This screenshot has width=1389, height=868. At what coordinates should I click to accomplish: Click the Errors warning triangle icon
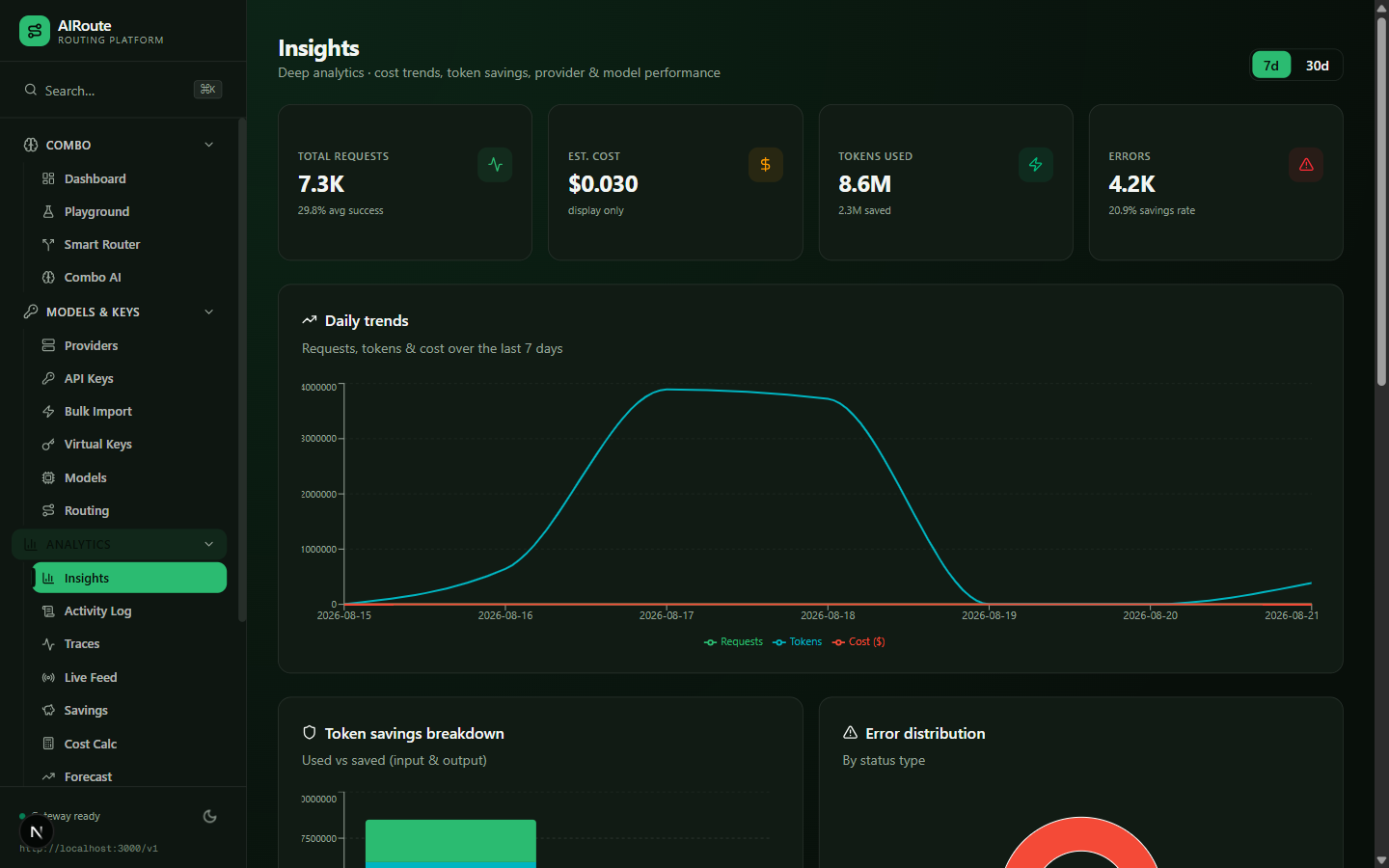(1306, 165)
